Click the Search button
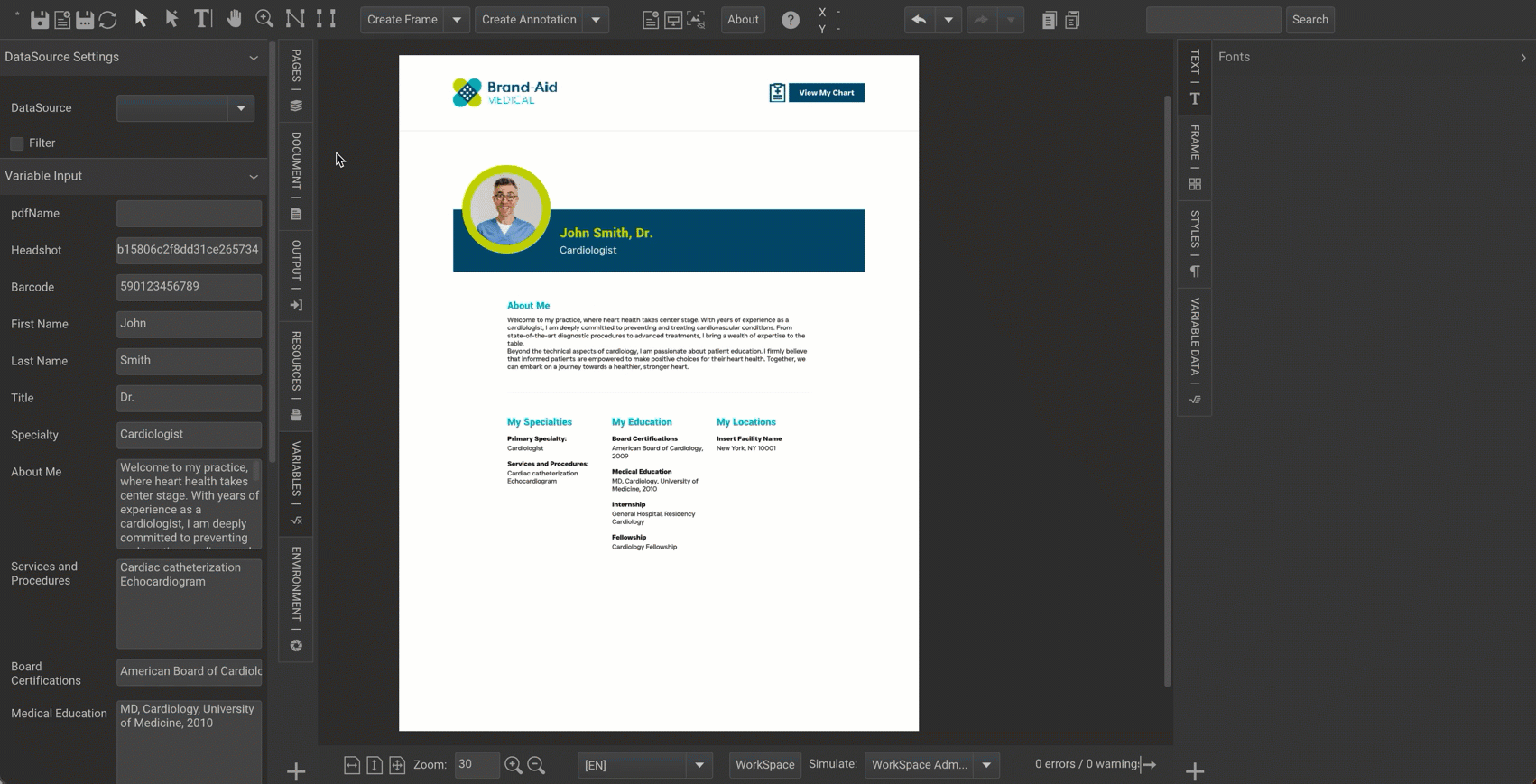The image size is (1536, 784). pos(1309,20)
